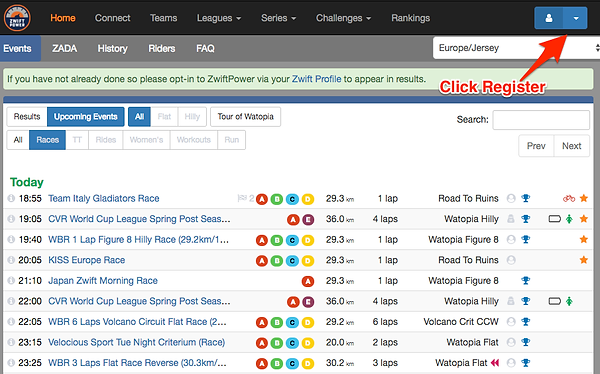
Task: Focus the Search input field
Action: (x=541, y=120)
